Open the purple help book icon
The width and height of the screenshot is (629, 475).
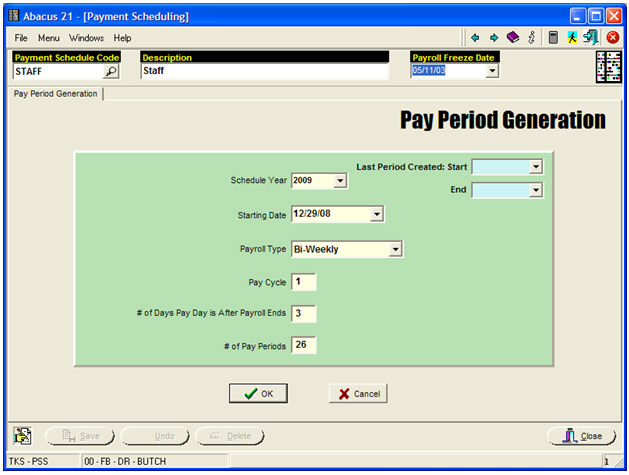tap(512, 37)
